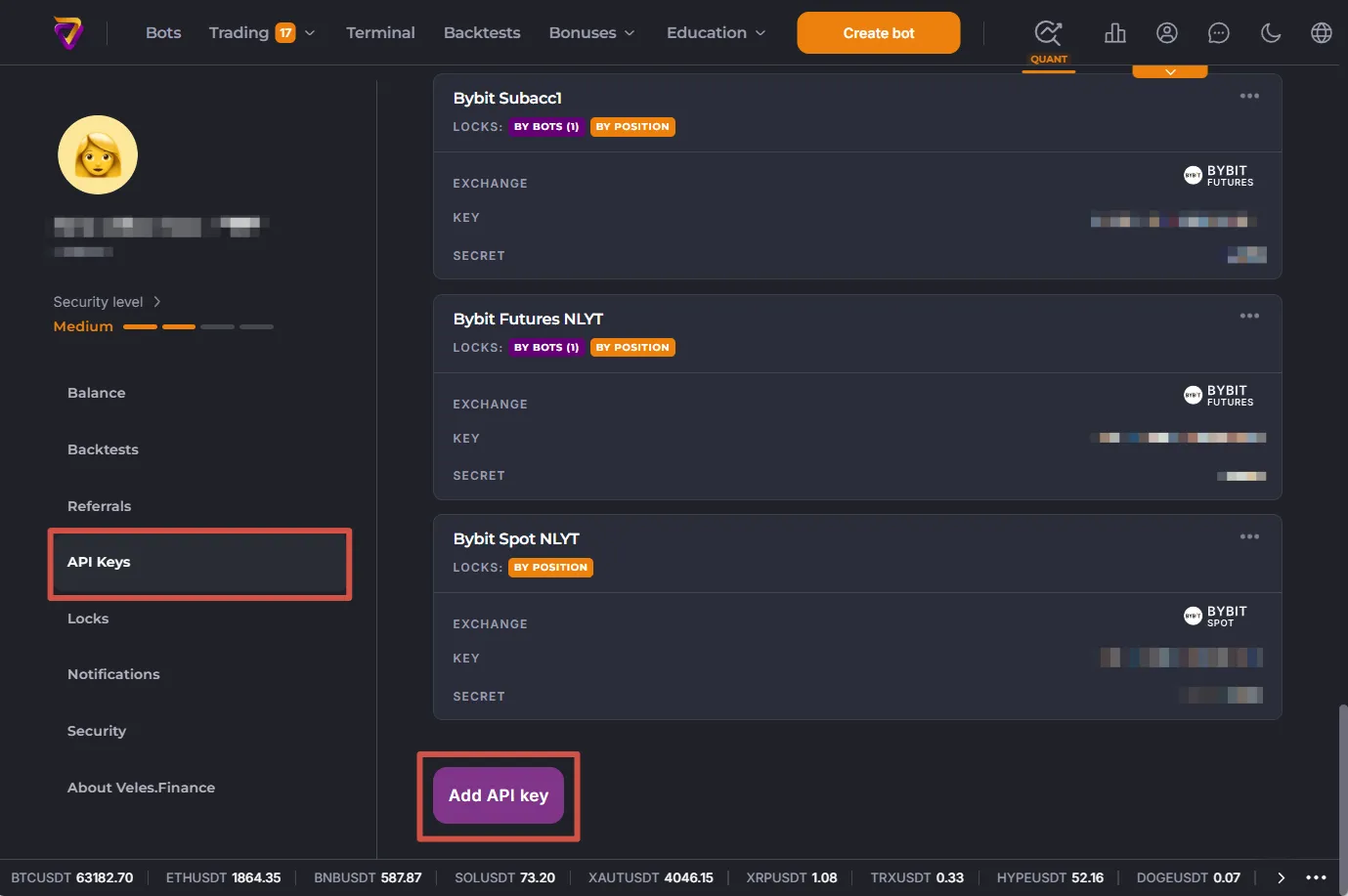Open Security level details
The width and height of the screenshot is (1348, 896).
click(x=107, y=302)
